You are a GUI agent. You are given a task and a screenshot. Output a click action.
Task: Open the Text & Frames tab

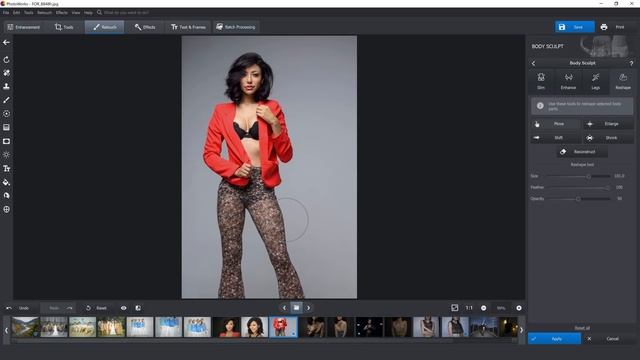coord(188,27)
